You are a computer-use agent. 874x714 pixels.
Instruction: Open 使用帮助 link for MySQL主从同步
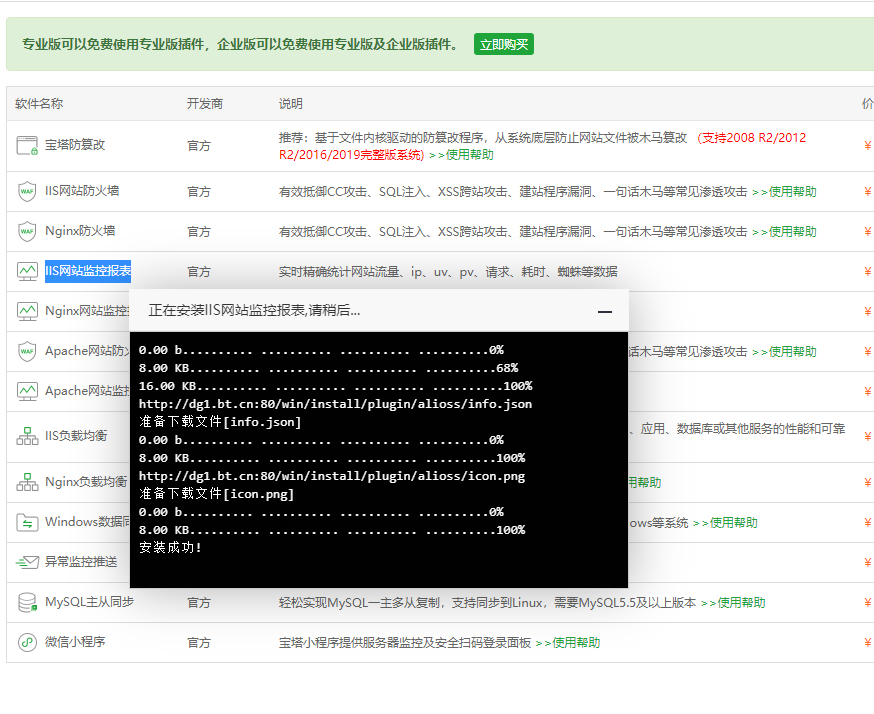point(733,603)
